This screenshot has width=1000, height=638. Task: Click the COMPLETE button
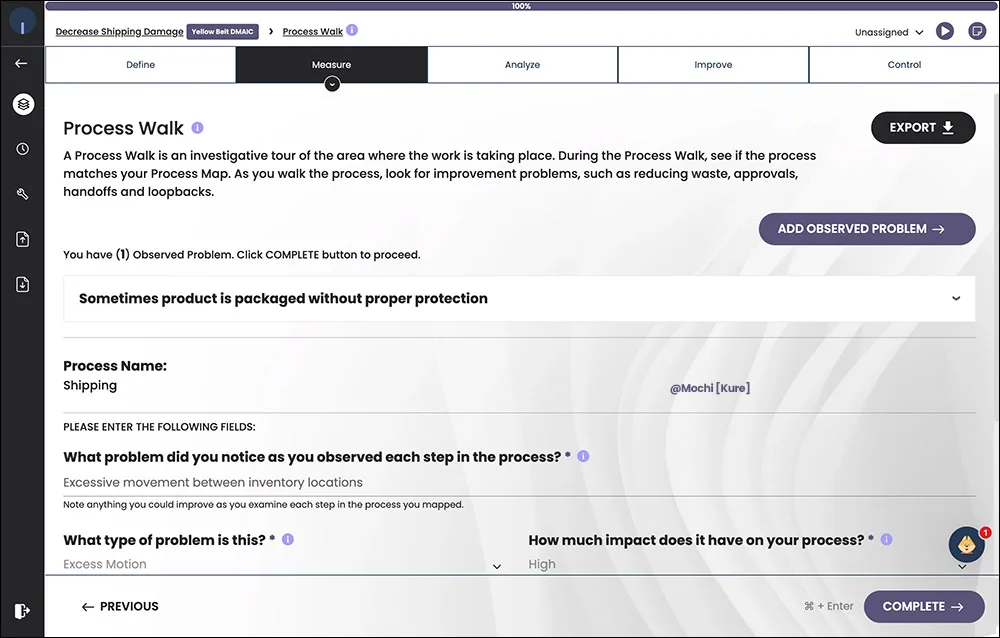[x=924, y=607]
